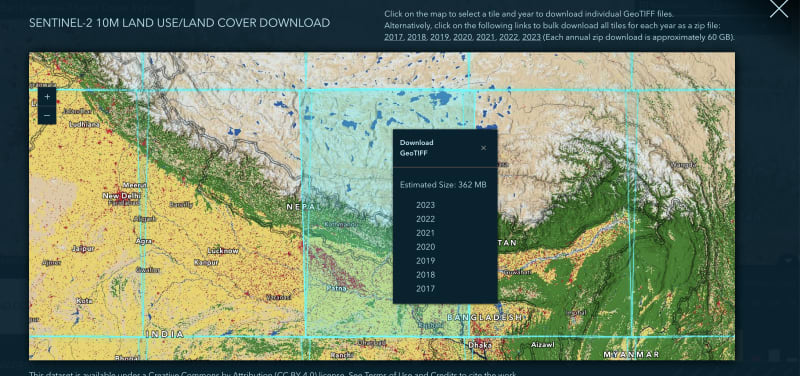Choose 2020 tile download
This screenshot has height=376, width=800.
pos(426,247)
